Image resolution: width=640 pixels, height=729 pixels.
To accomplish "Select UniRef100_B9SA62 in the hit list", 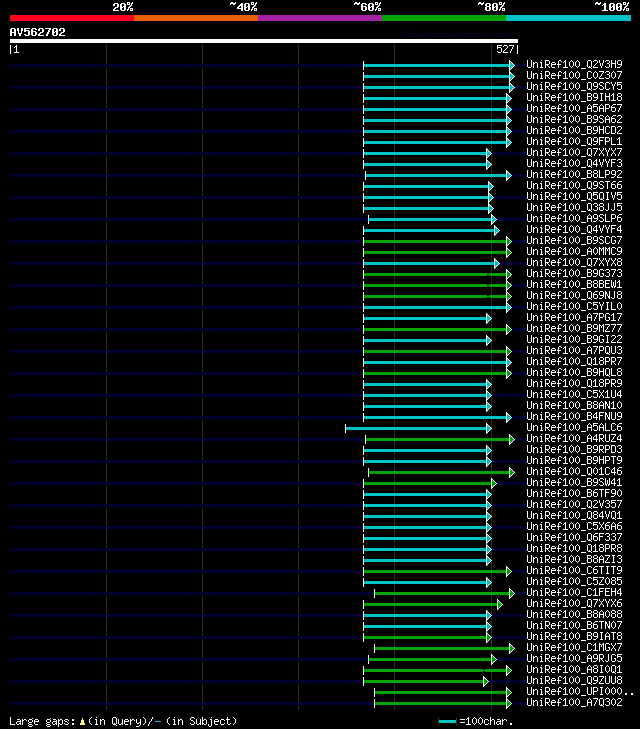I will pos(574,119).
